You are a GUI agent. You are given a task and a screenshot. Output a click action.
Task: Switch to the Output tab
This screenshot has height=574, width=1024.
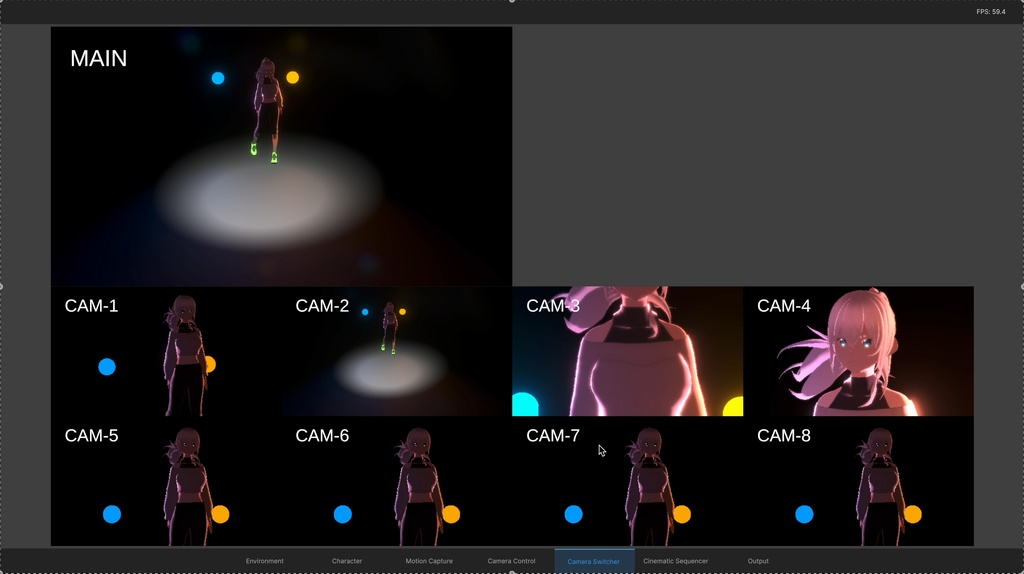(758, 561)
